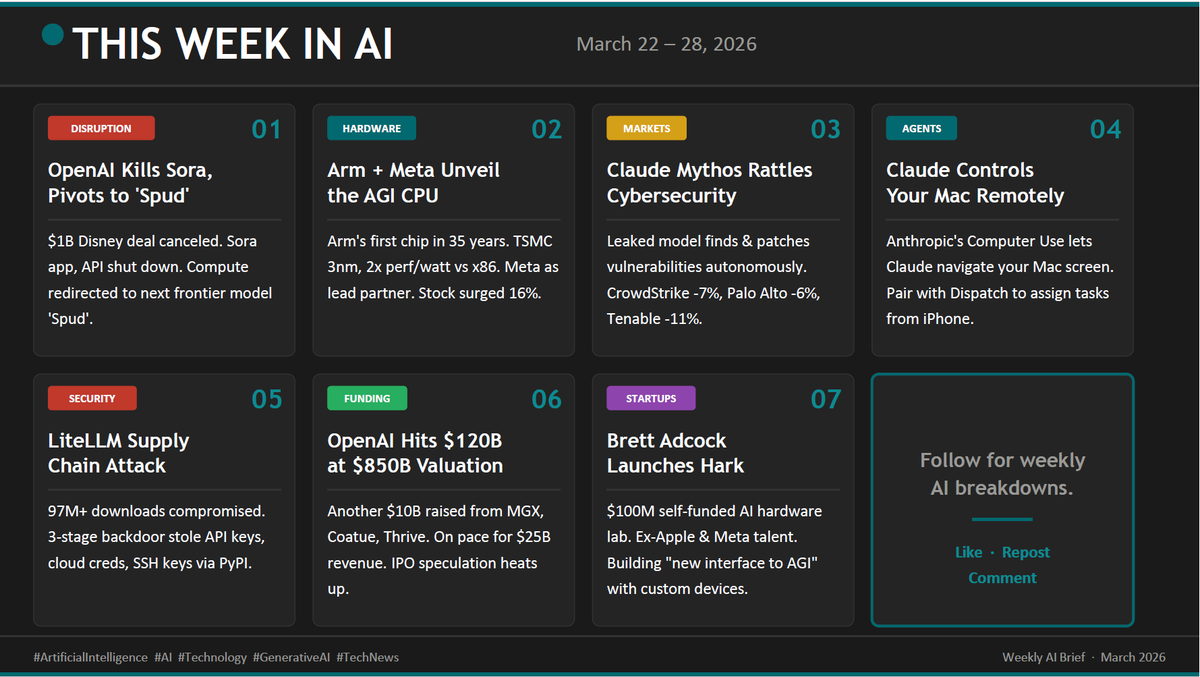Image resolution: width=1200 pixels, height=677 pixels.
Task: Click the STARTUPS category badge
Action: (x=651, y=398)
